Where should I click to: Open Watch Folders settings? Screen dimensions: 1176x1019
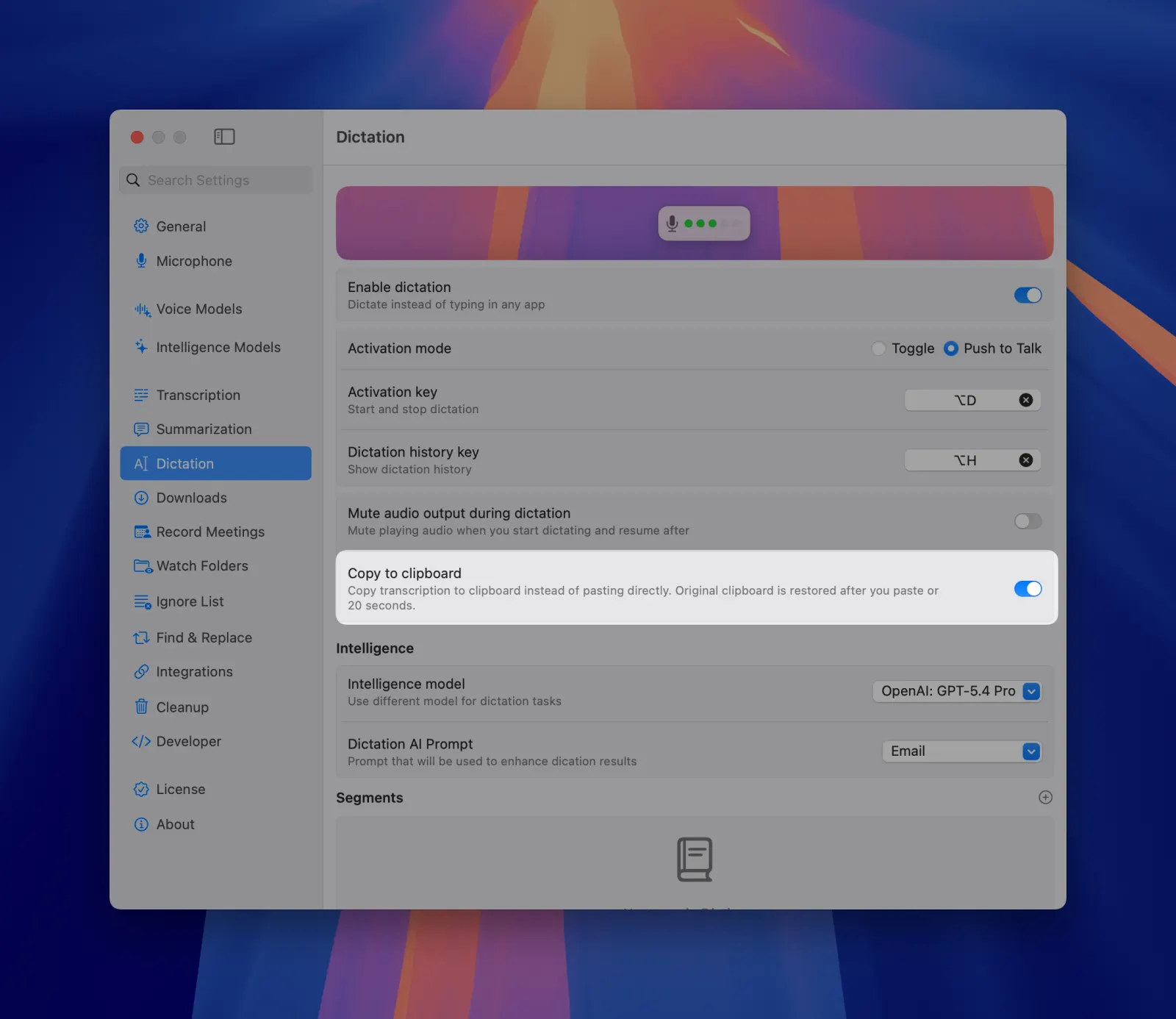(215, 566)
